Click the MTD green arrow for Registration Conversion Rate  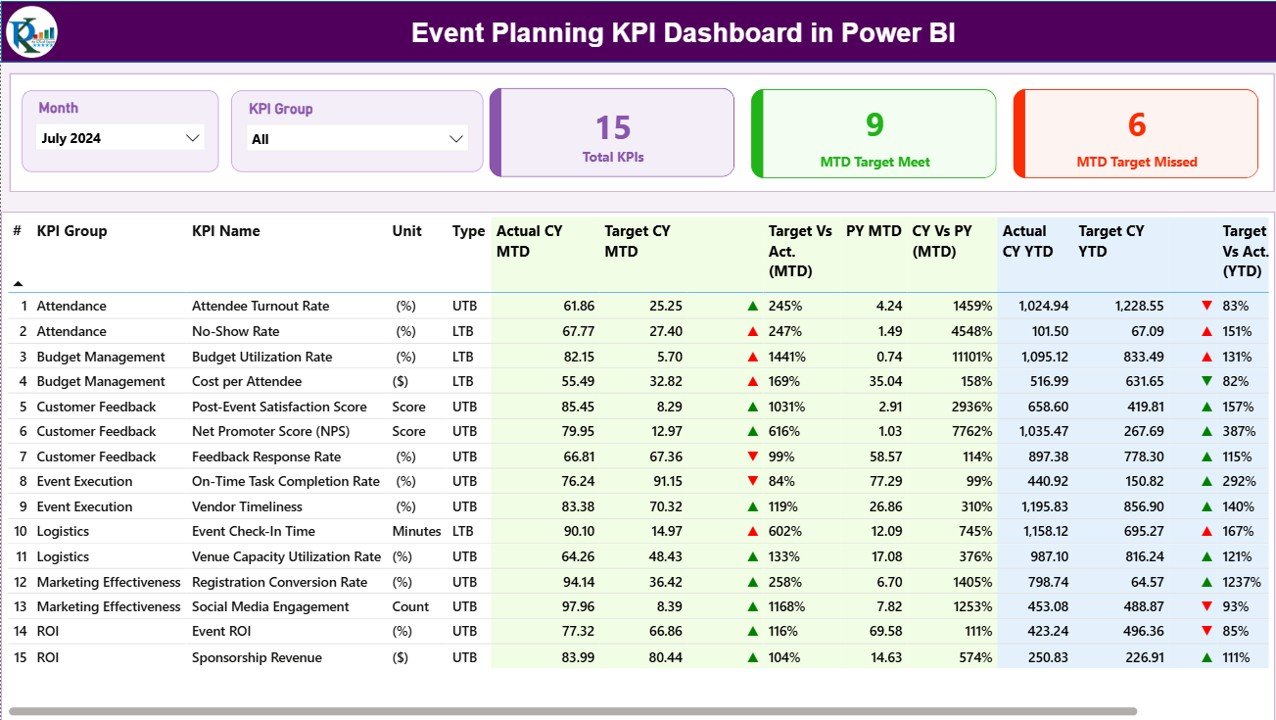(x=752, y=582)
